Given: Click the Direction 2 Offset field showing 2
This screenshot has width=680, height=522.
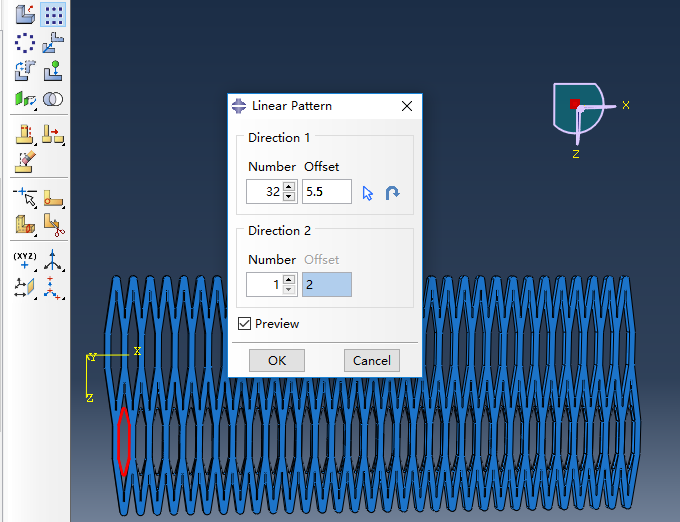Looking at the screenshot, I should (327, 284).
